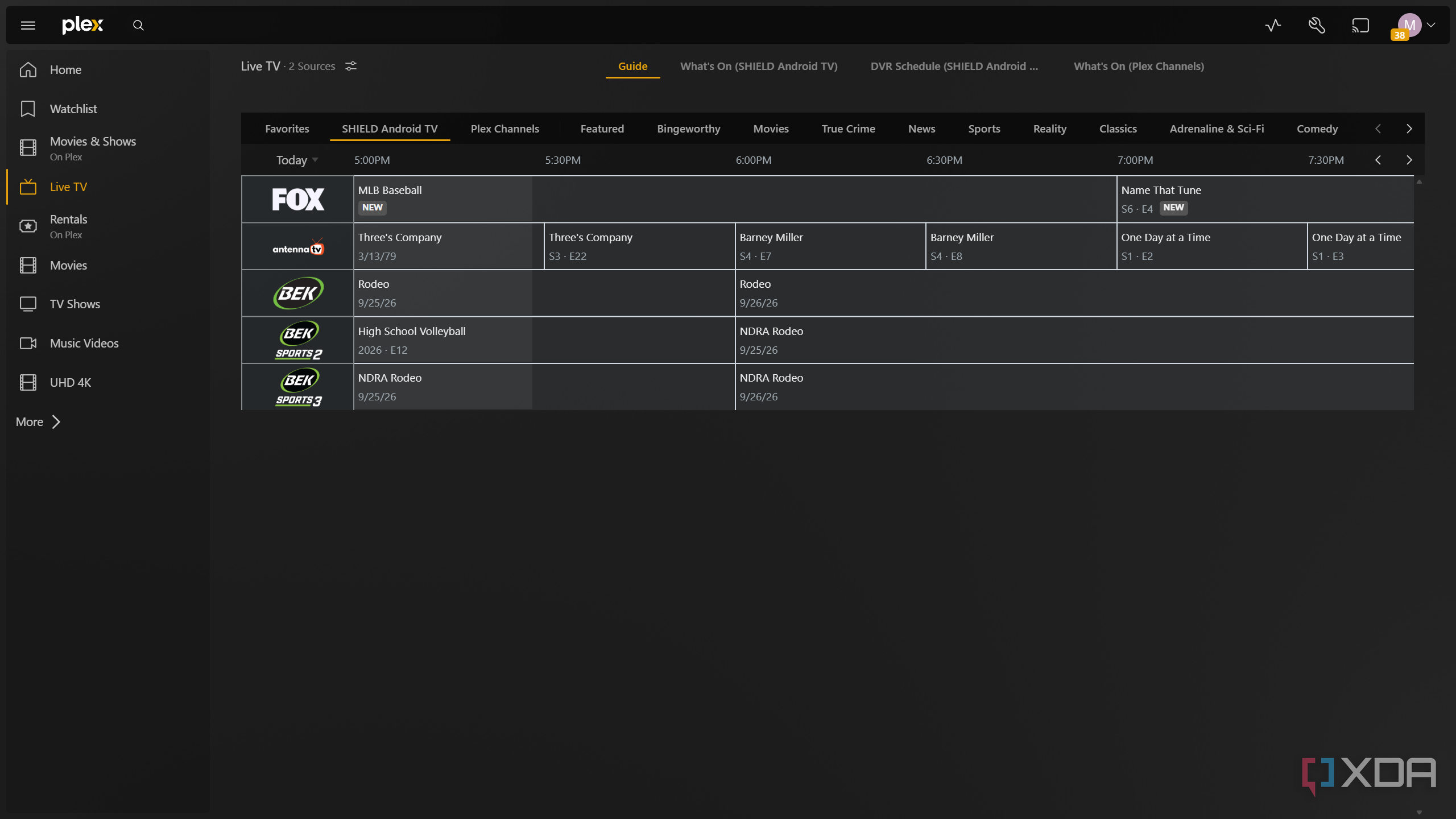Open Three's Company 3/13/79 episode
This screenshot has width=1456, height=819.
(449, 246)
